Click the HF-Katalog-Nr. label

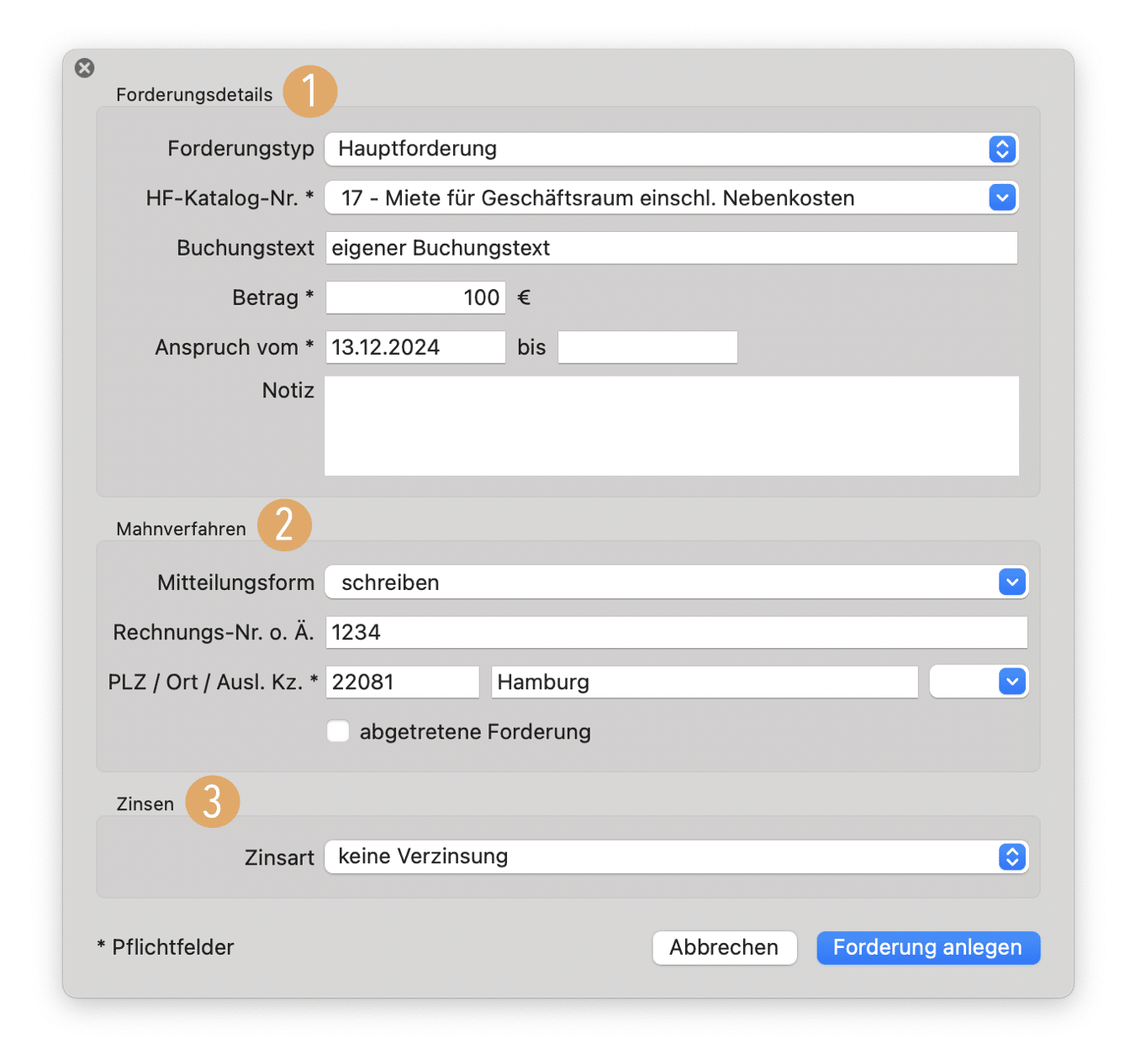[x=230, y=198]
